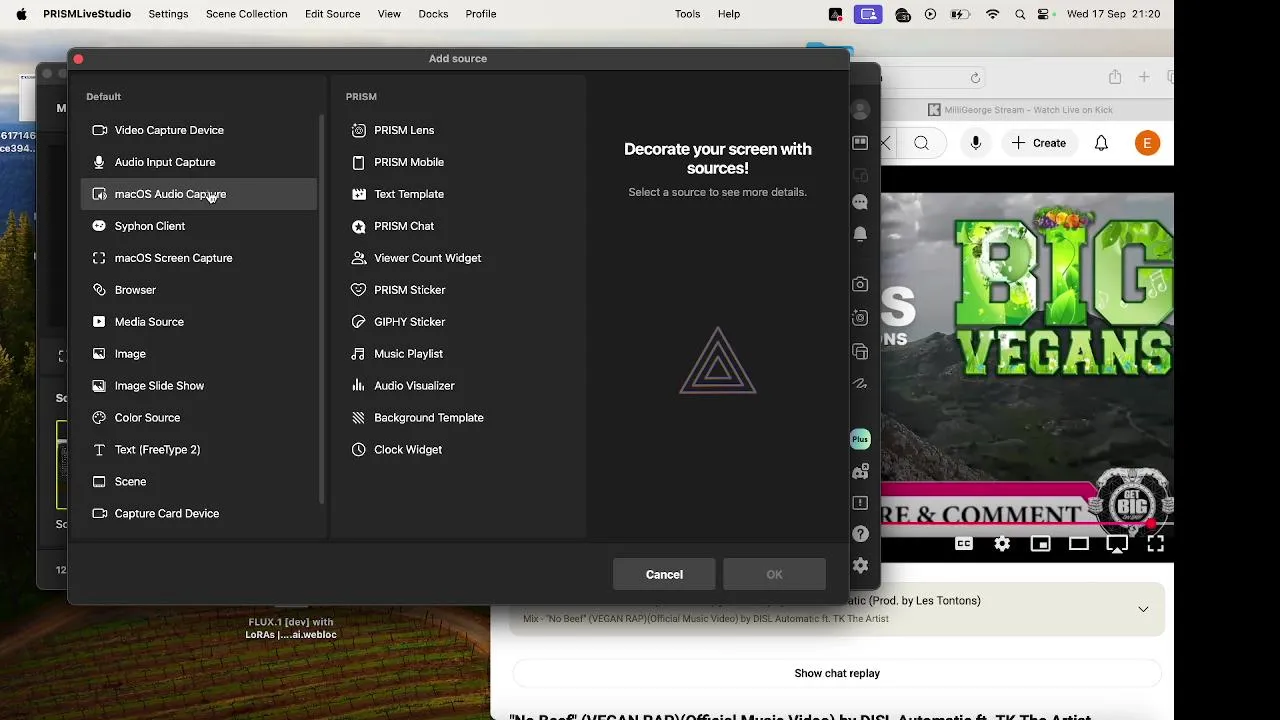Click the video progress bar scrubber
Viewport: 1280px width, 720px height.
[x=1151, y=524]
